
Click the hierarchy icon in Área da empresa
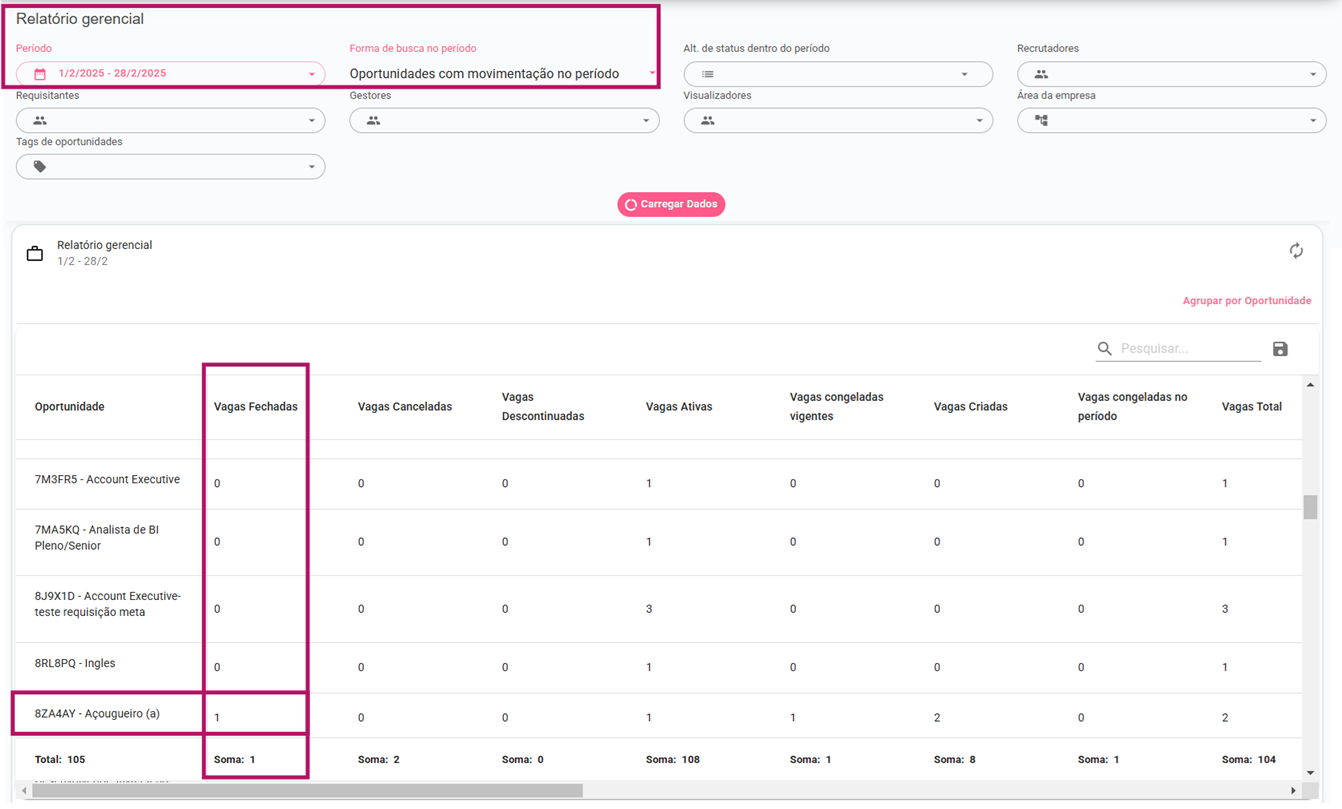point(1041,120)
